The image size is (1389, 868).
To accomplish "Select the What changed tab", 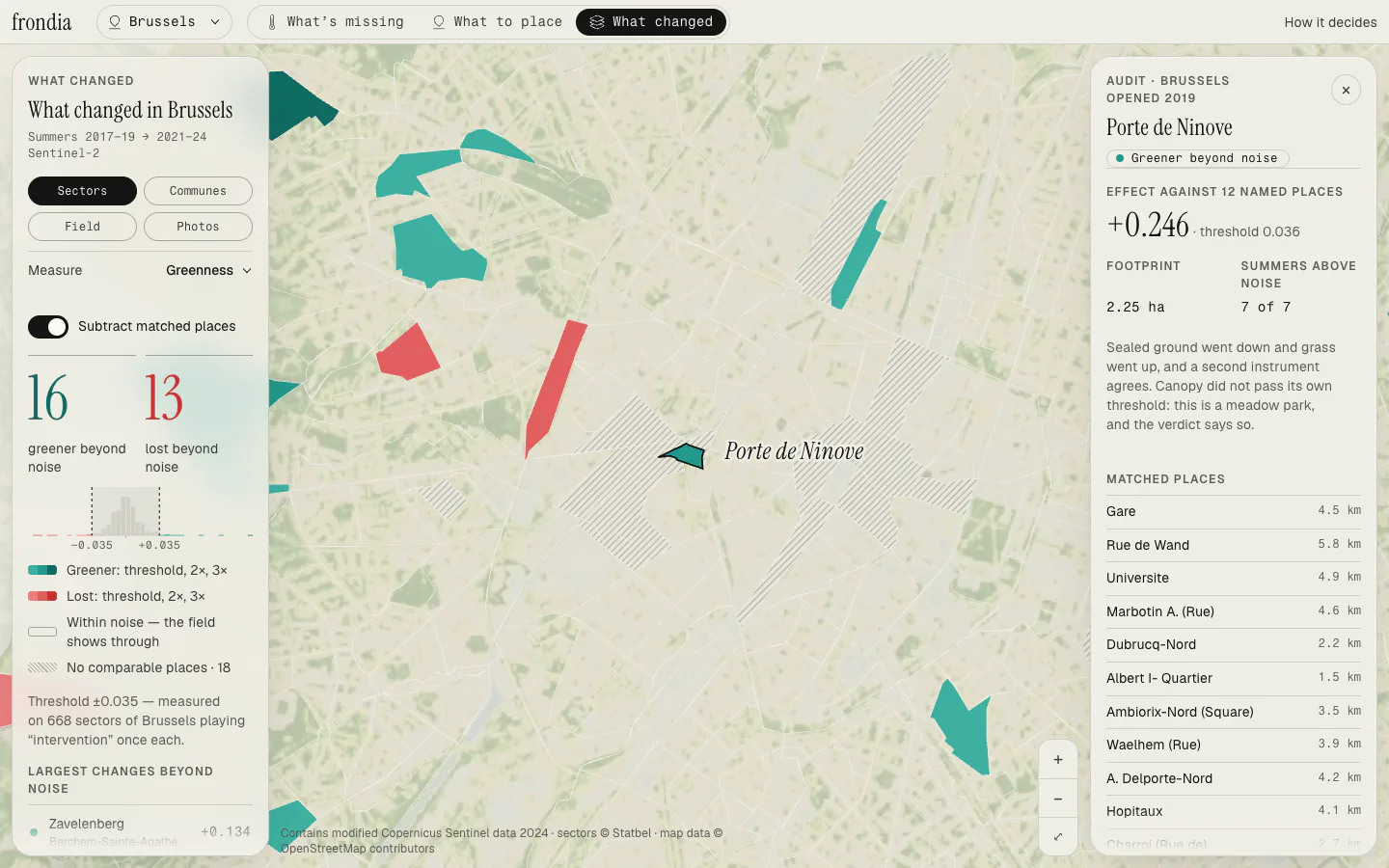I will (x=651, y=22).
